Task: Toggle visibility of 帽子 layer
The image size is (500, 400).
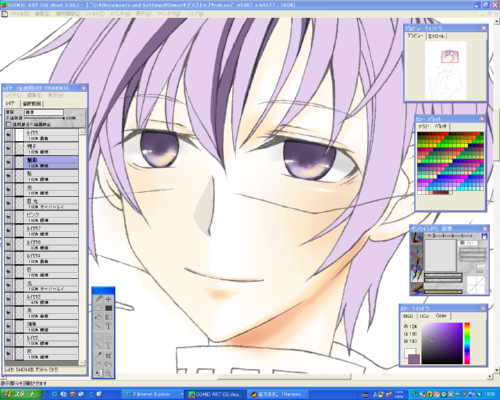Action: (8, 148)
